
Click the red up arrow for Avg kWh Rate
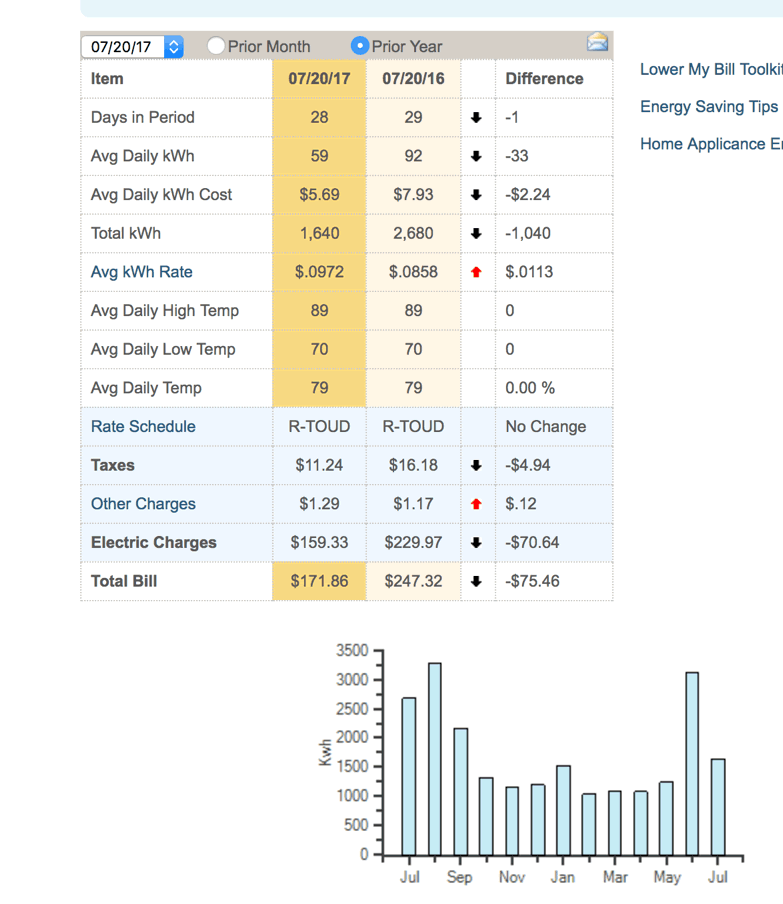pyautogui.click(x=477, y=272)
